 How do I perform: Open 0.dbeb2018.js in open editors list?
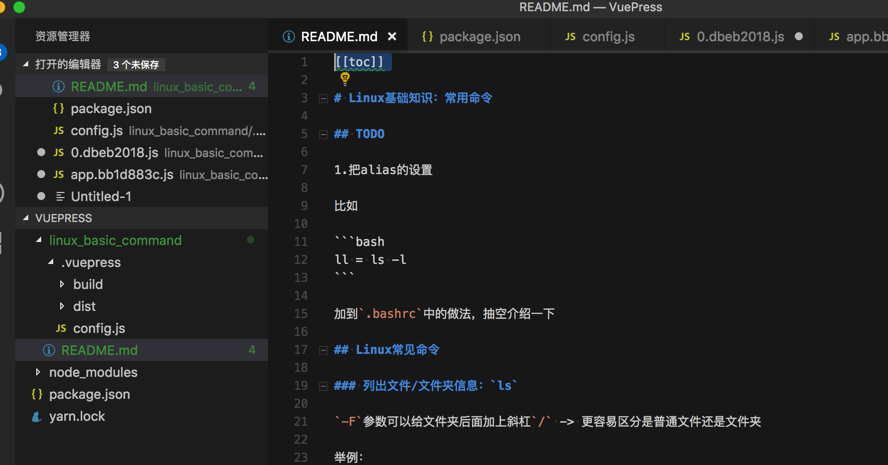point(142,153)
